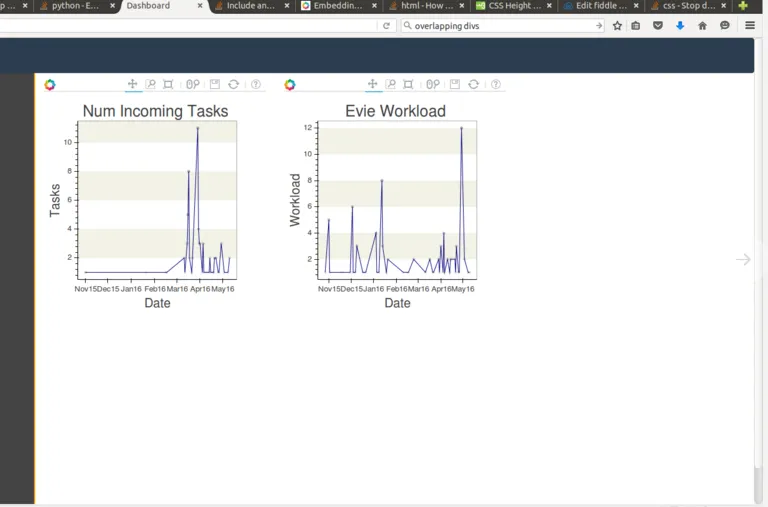Click Save icon on Evie Workload plot
The height and width of the screenshot is (507, 768).
coord(455,84)
